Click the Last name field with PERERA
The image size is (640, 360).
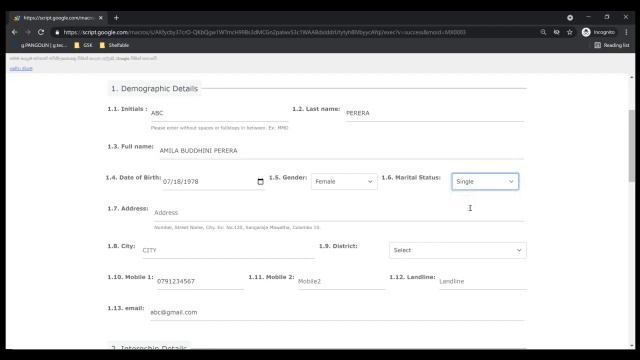click(435, 113)
